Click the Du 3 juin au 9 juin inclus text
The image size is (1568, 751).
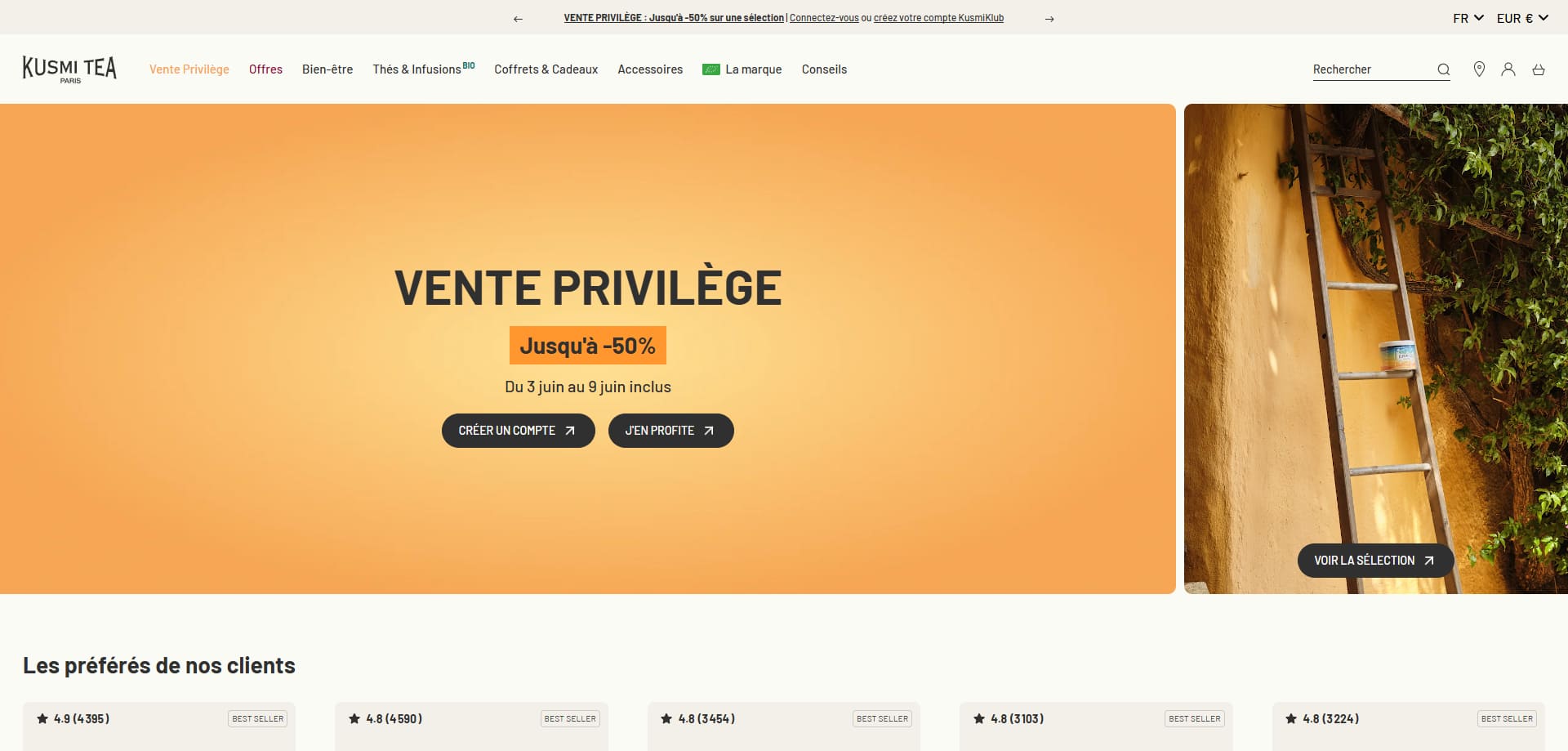click(588, 387)
